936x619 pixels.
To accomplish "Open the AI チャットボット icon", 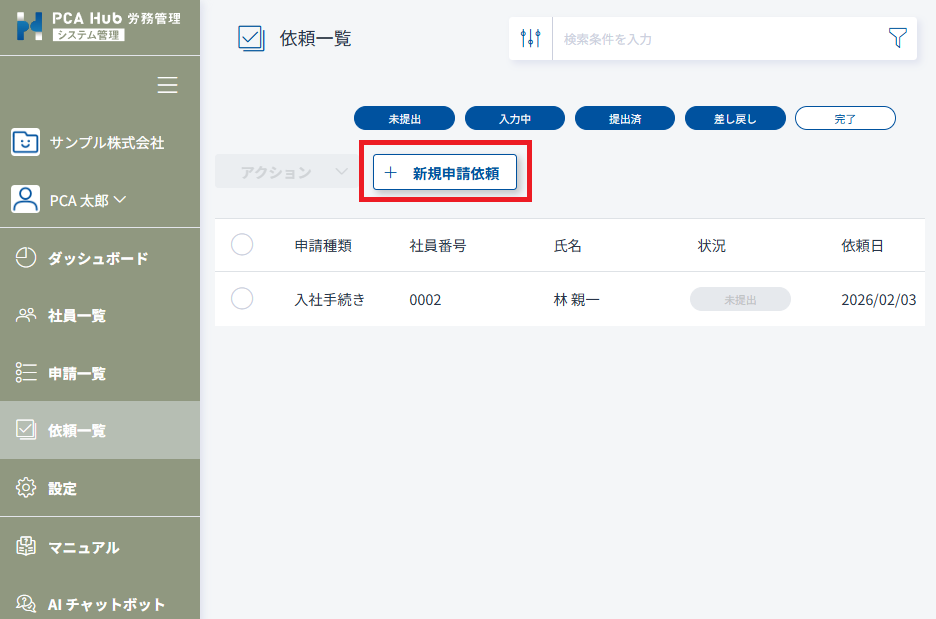I will (26, 604).
